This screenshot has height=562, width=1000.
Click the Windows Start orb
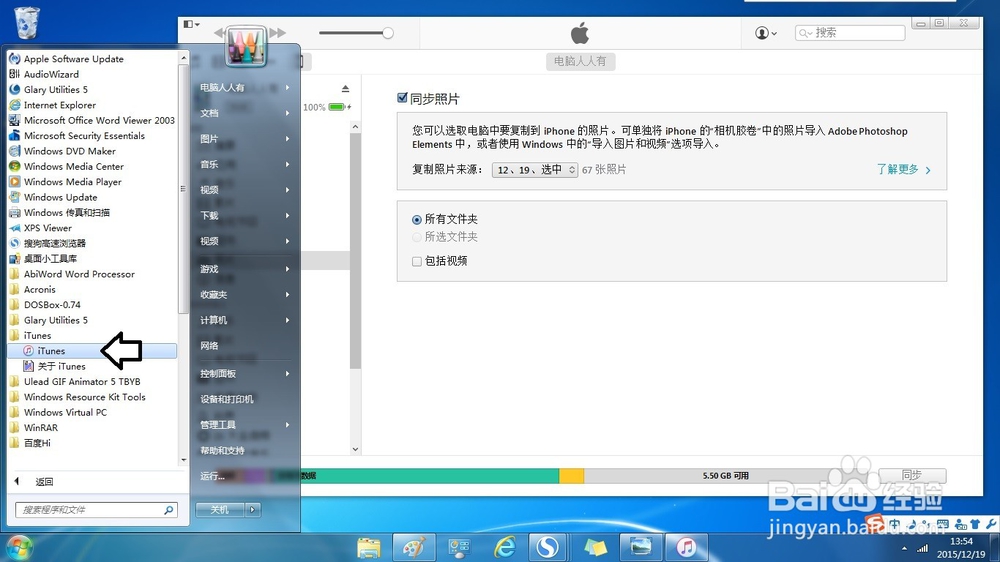[x=18, y=548]
